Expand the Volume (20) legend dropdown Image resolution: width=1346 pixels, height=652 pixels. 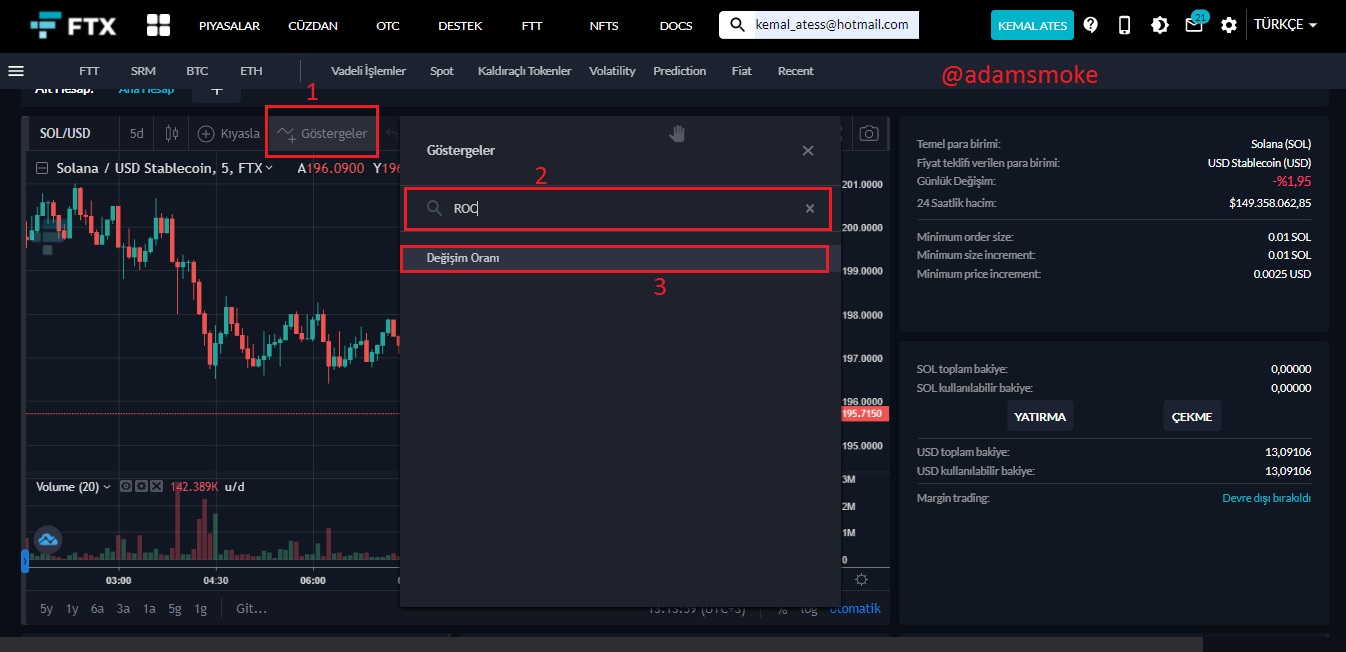[107, 487]
